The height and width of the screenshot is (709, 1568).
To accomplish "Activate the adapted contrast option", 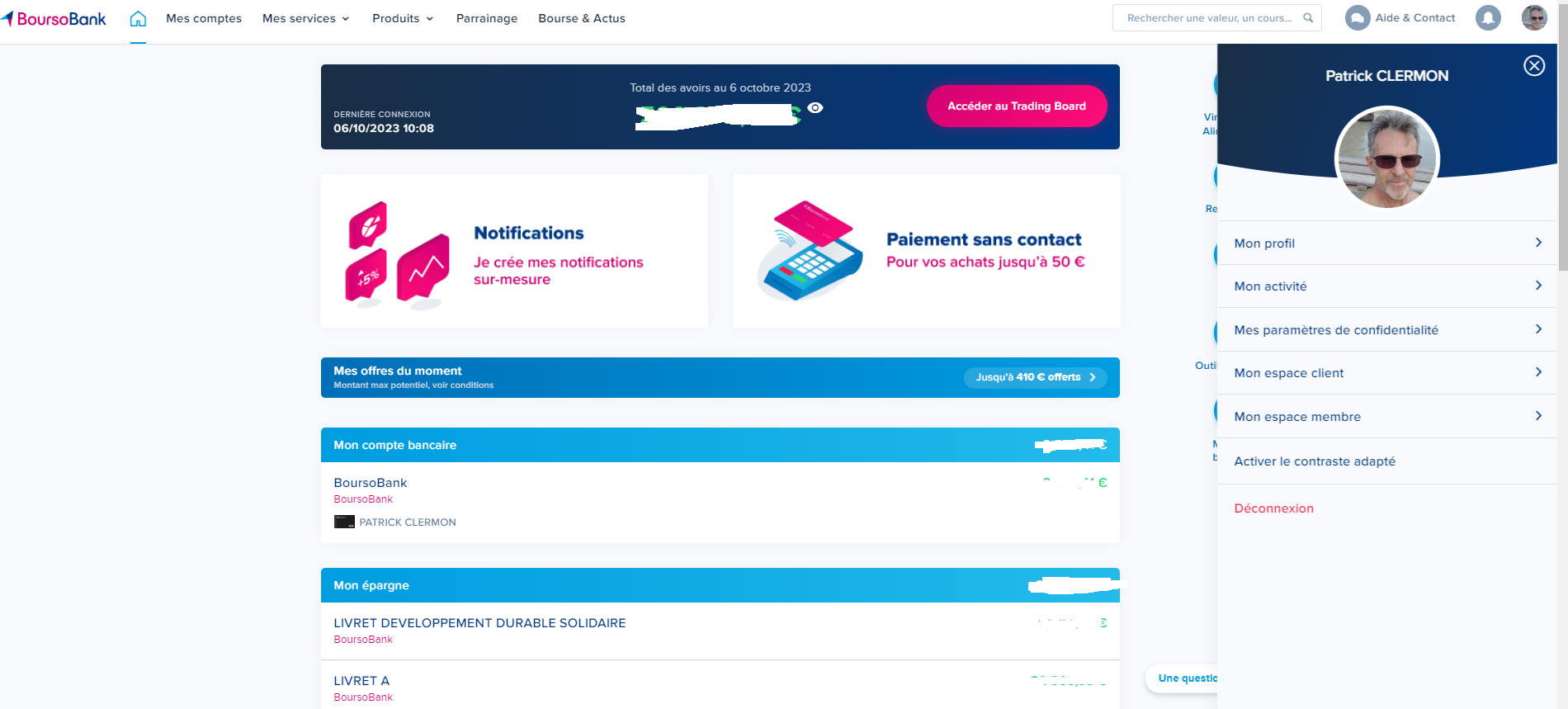I will pyautogui.click(x=1315, y=461).
